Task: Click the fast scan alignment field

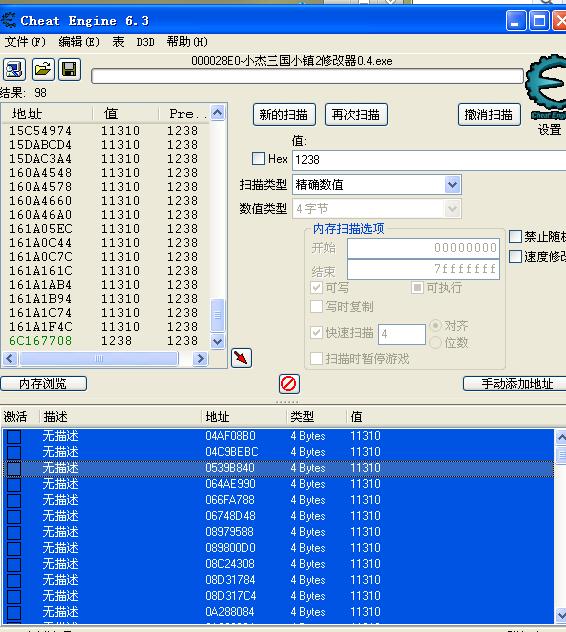Action: [402, 334]
